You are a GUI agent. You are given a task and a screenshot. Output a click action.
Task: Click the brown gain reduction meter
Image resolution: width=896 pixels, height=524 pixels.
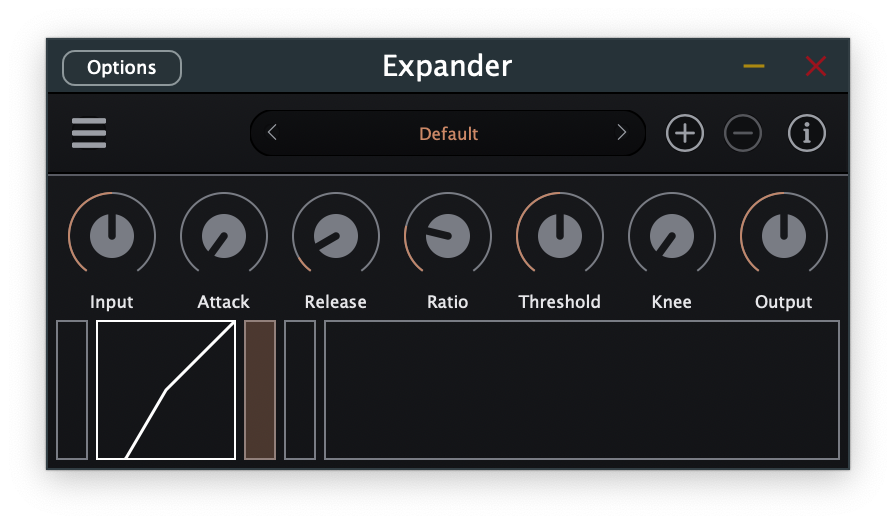(x=260, y=390)
